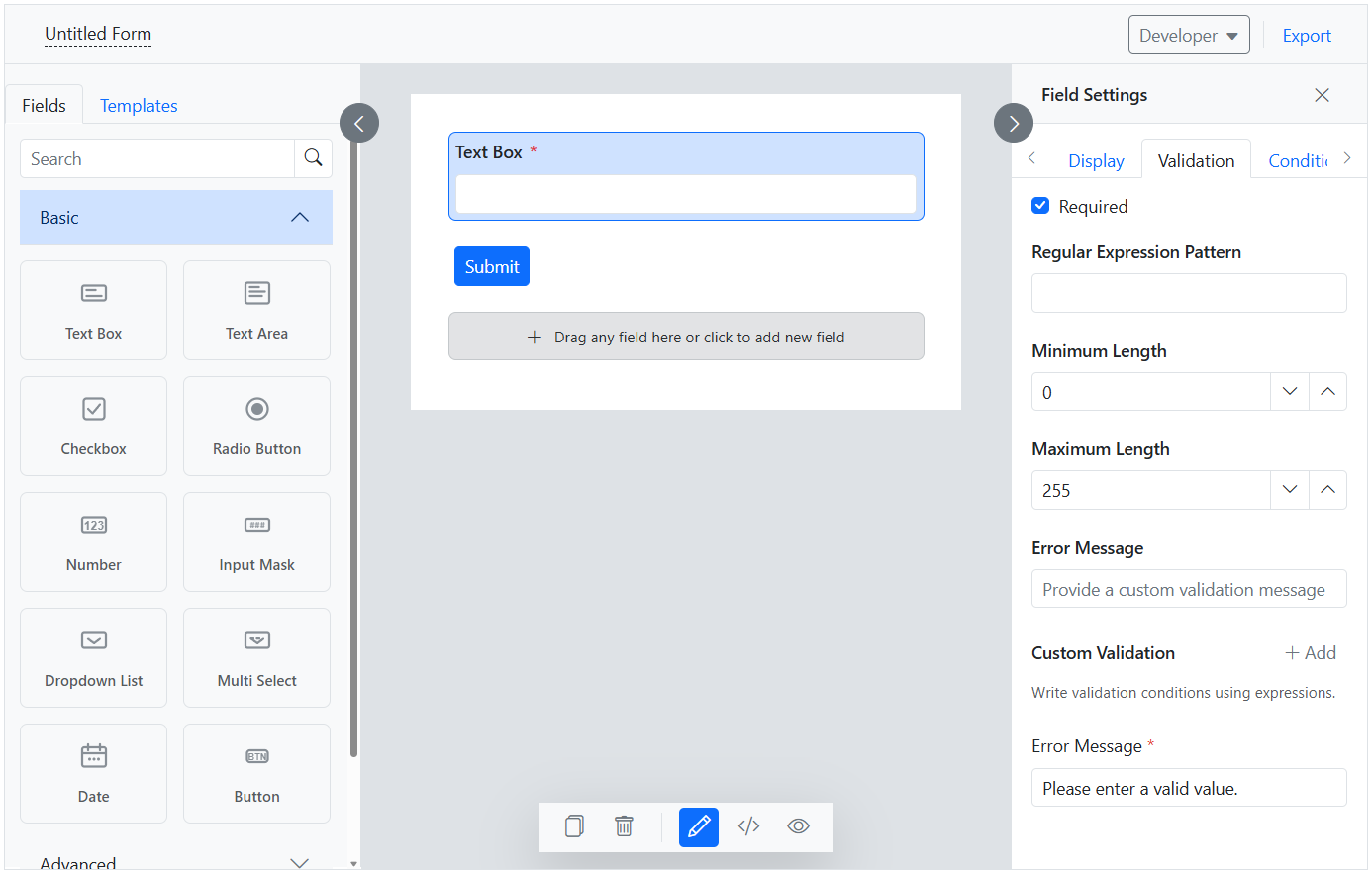This screenshot has width=1372, height=874.
Task: Add a Date field
Action: (x=93, y=773)
